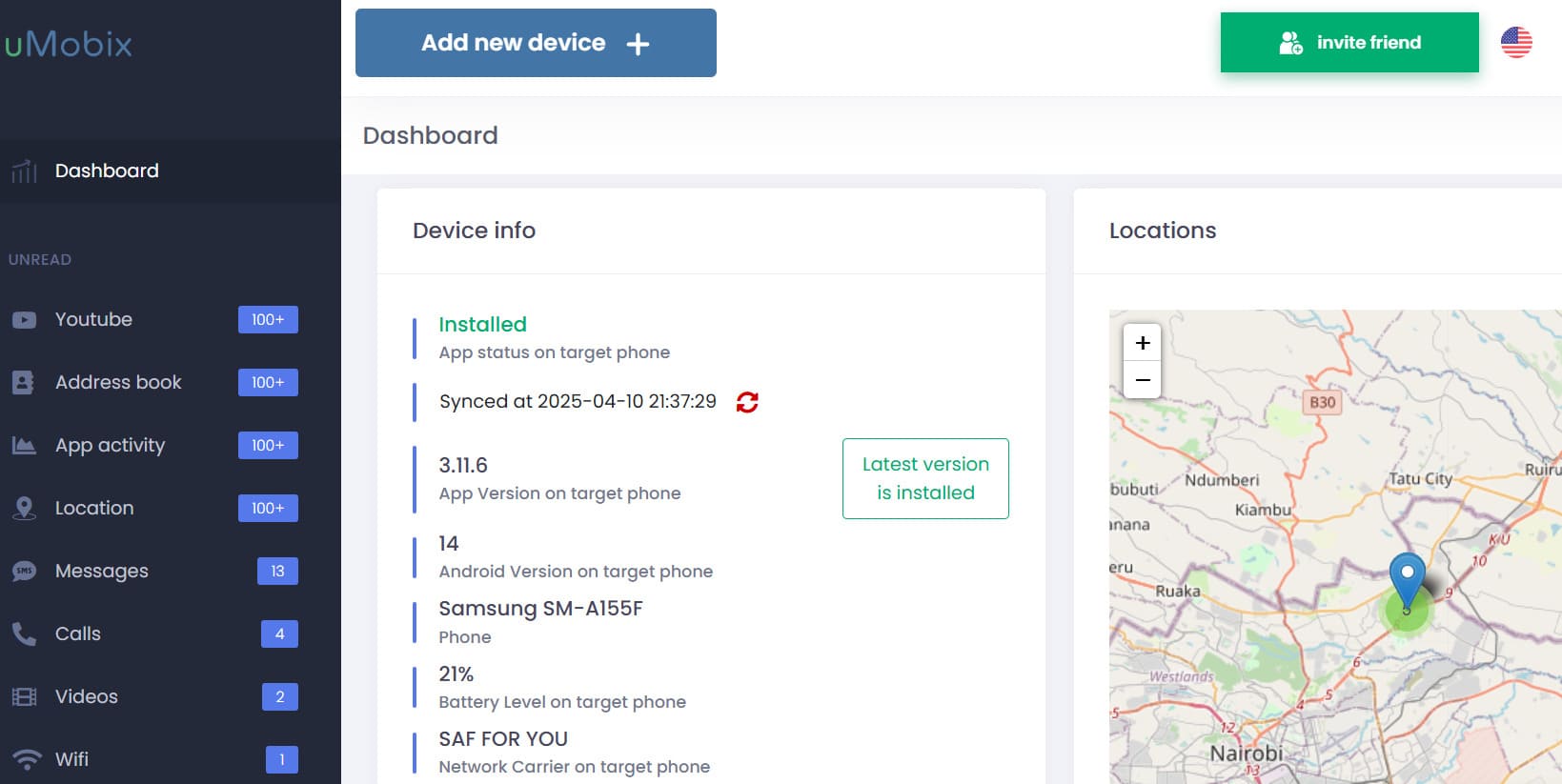
Task: Click the Messages SMS bubble icon
Action: (x=24, y=571)
